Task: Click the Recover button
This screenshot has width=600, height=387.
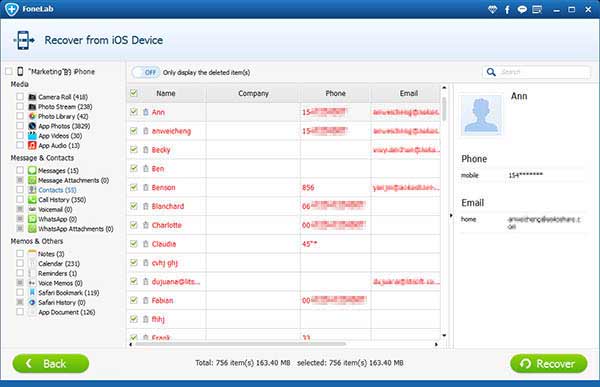Action: (548, 363)
